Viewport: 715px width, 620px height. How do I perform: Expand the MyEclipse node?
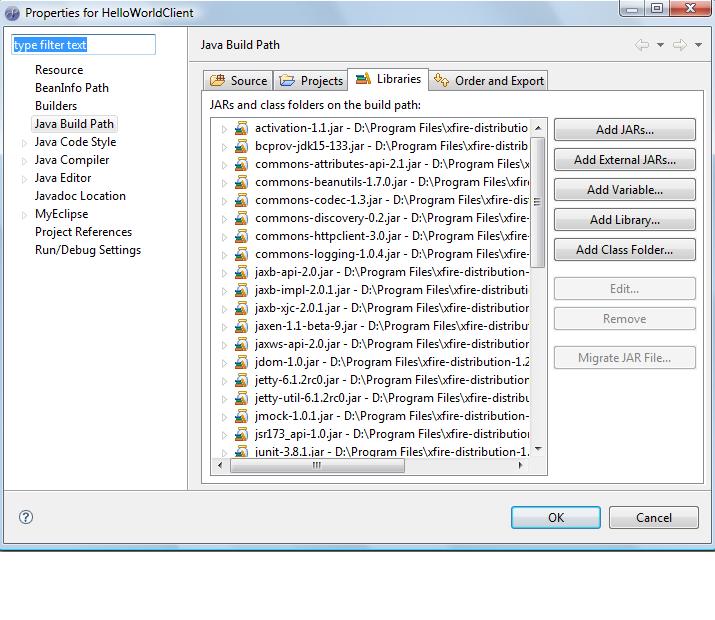pyautogui.click(x=25, y=215)
